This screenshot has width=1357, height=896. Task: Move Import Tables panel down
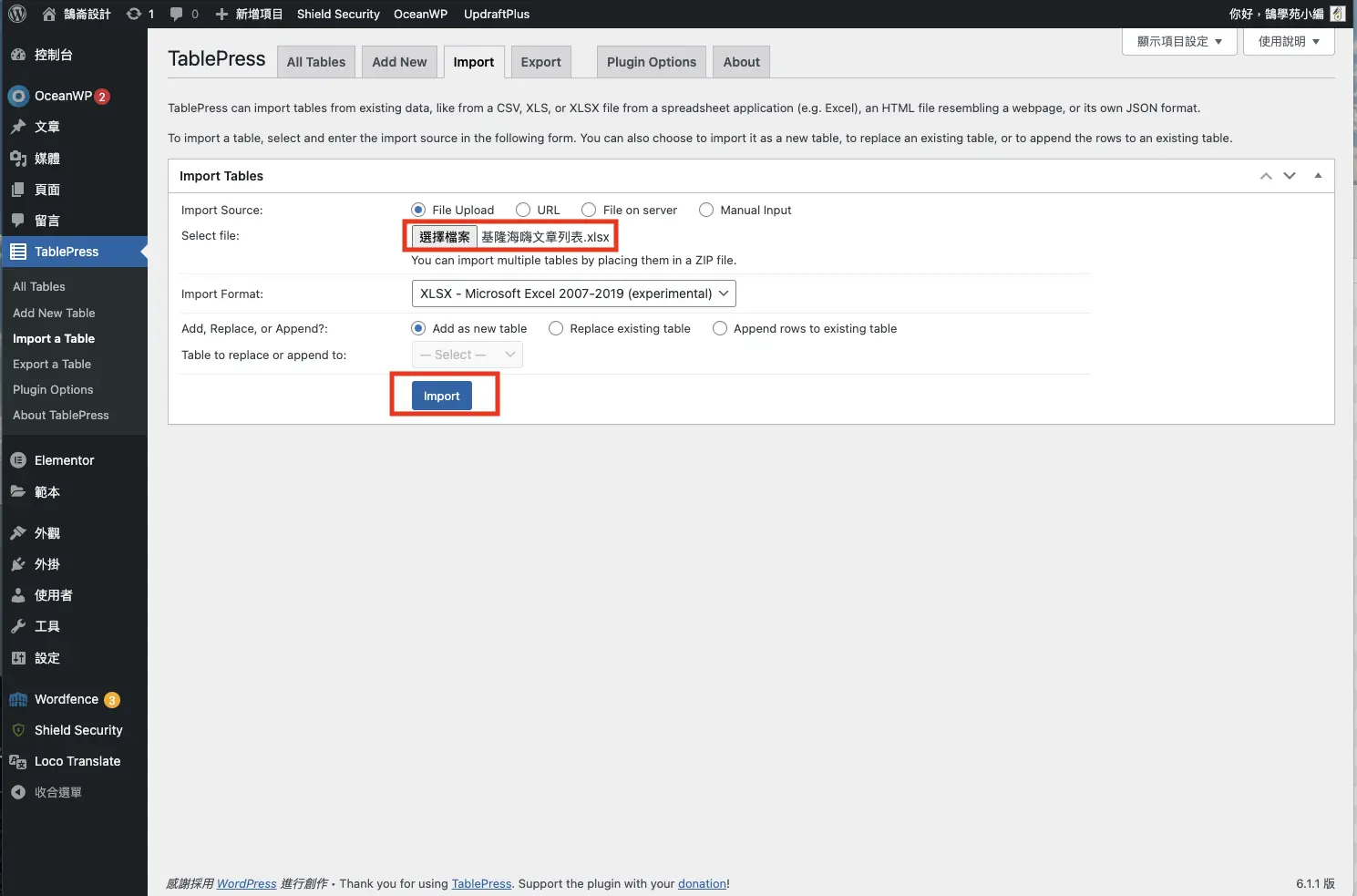click(x=1290, y=176)
